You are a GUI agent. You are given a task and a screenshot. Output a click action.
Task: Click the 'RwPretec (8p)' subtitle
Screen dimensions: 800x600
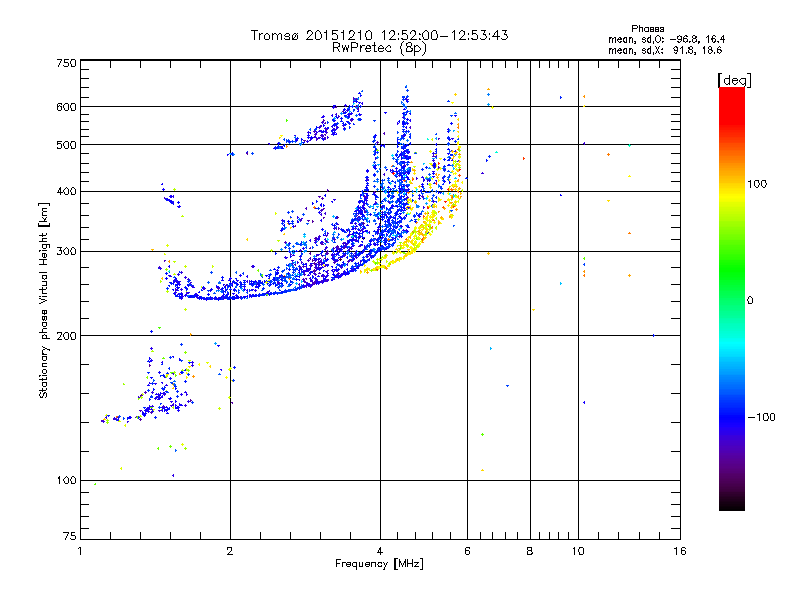[379, 48]
